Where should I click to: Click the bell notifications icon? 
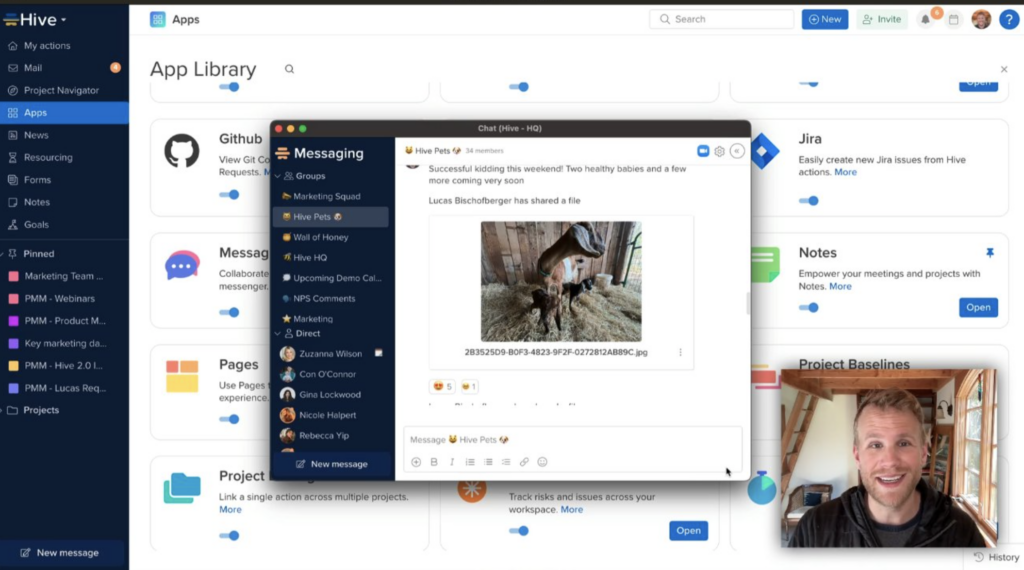pos(925,20)
